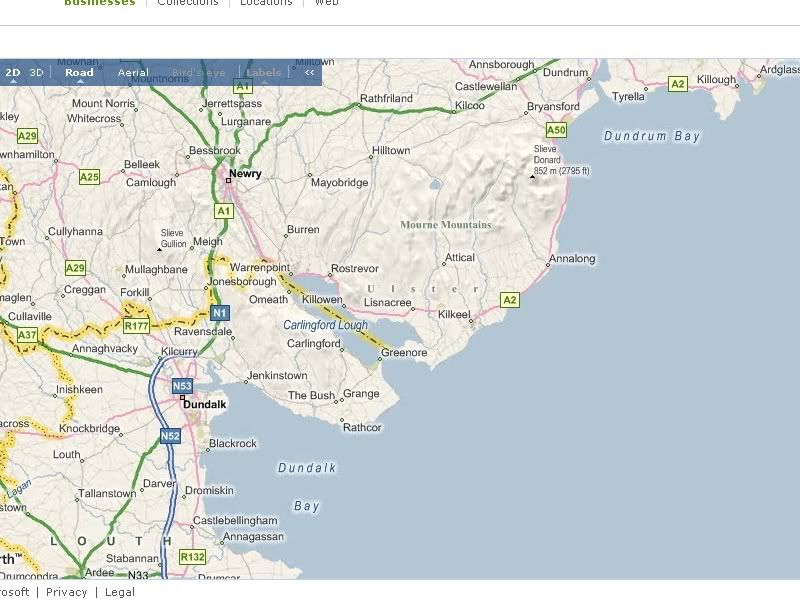
Task: Click the Dundrum Bay label
Action: click(x=652, y=136)
